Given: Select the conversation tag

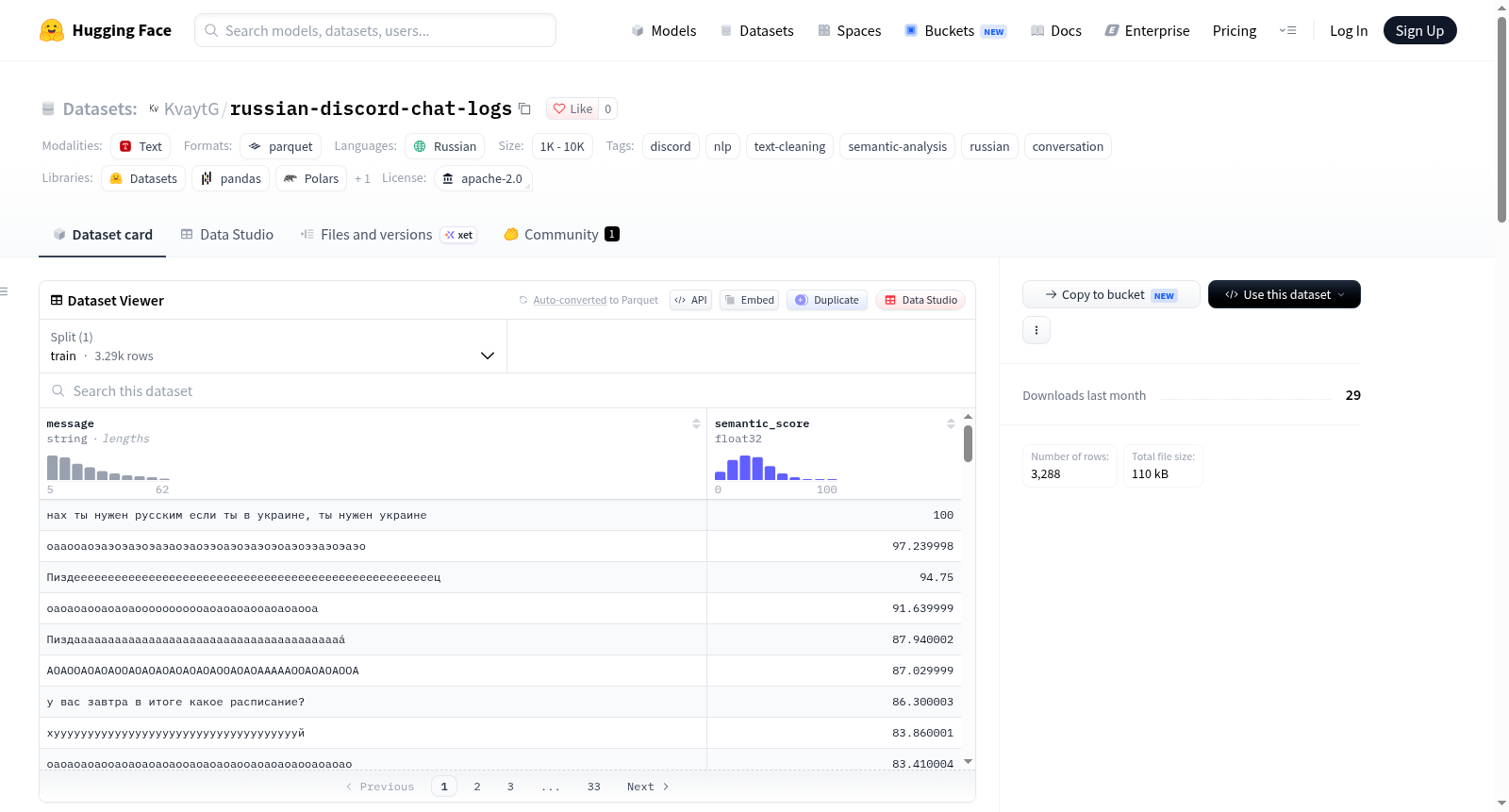Looking at the screenshot, I should 1068,146.
